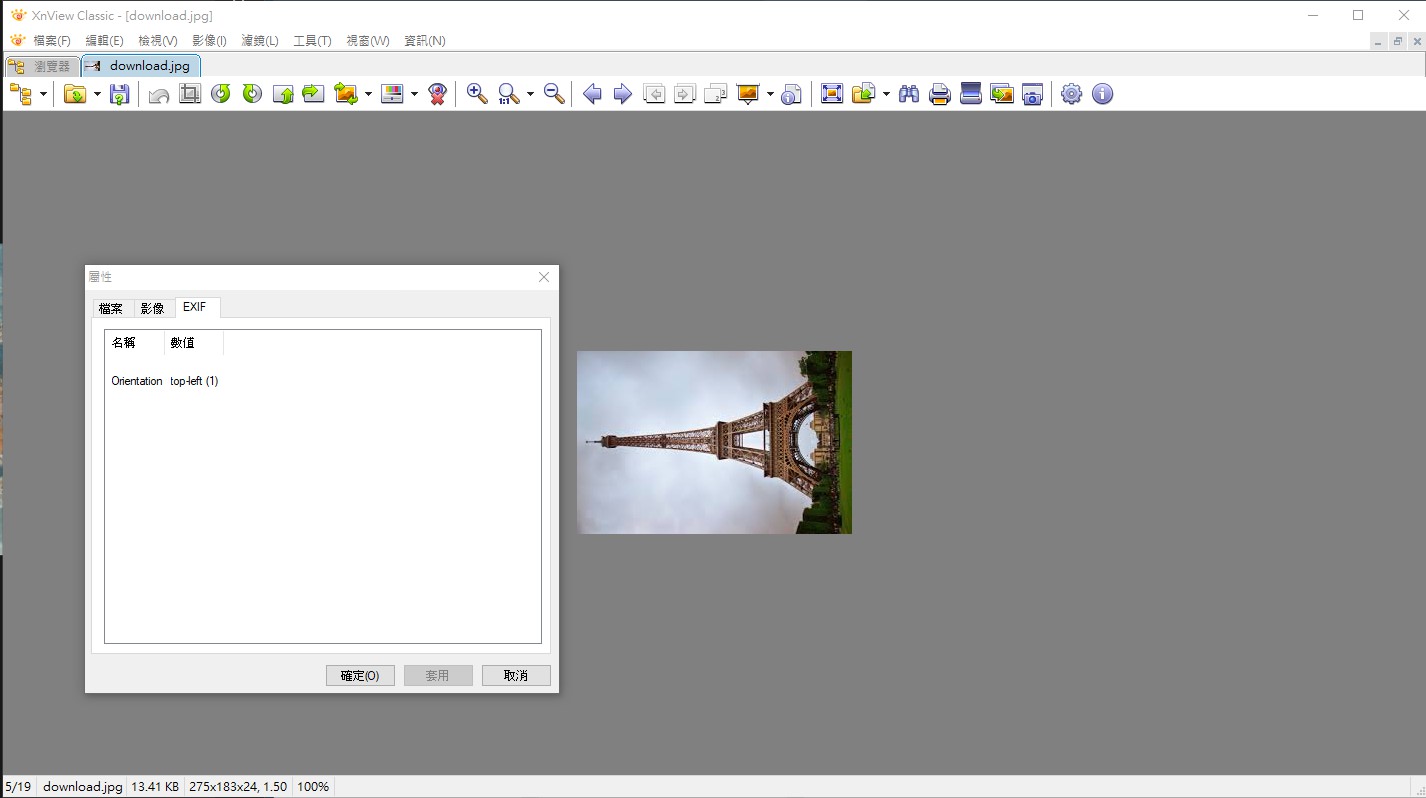Switch to the 瀏覽器 browser tab
1426x798 pixels.
(x=41, y=66)
